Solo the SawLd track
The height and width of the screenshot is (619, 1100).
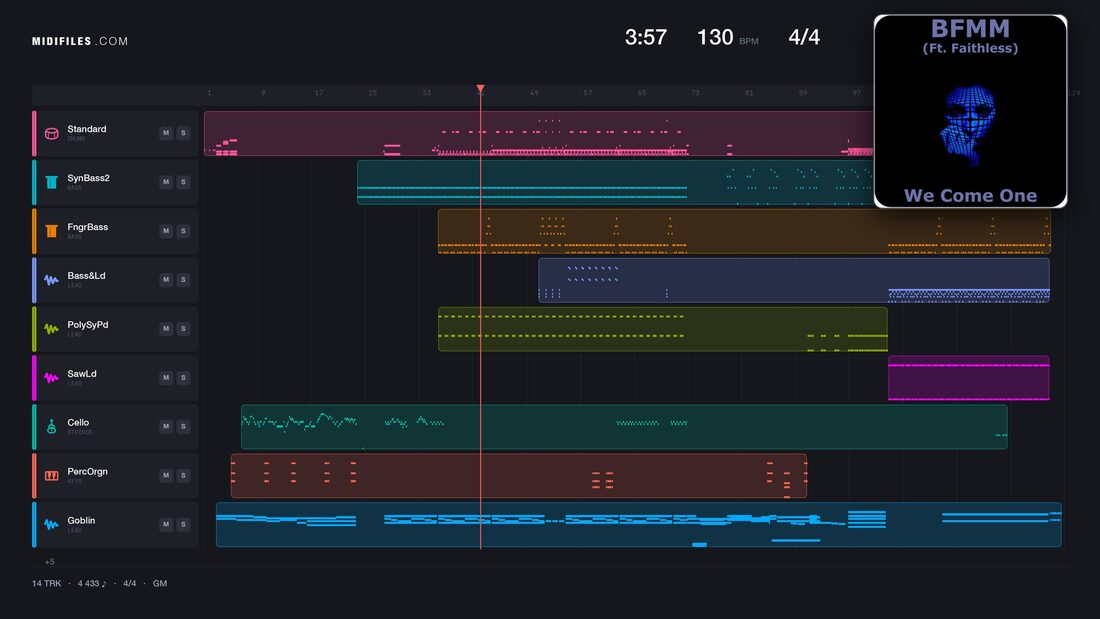[x=183, y=378]
